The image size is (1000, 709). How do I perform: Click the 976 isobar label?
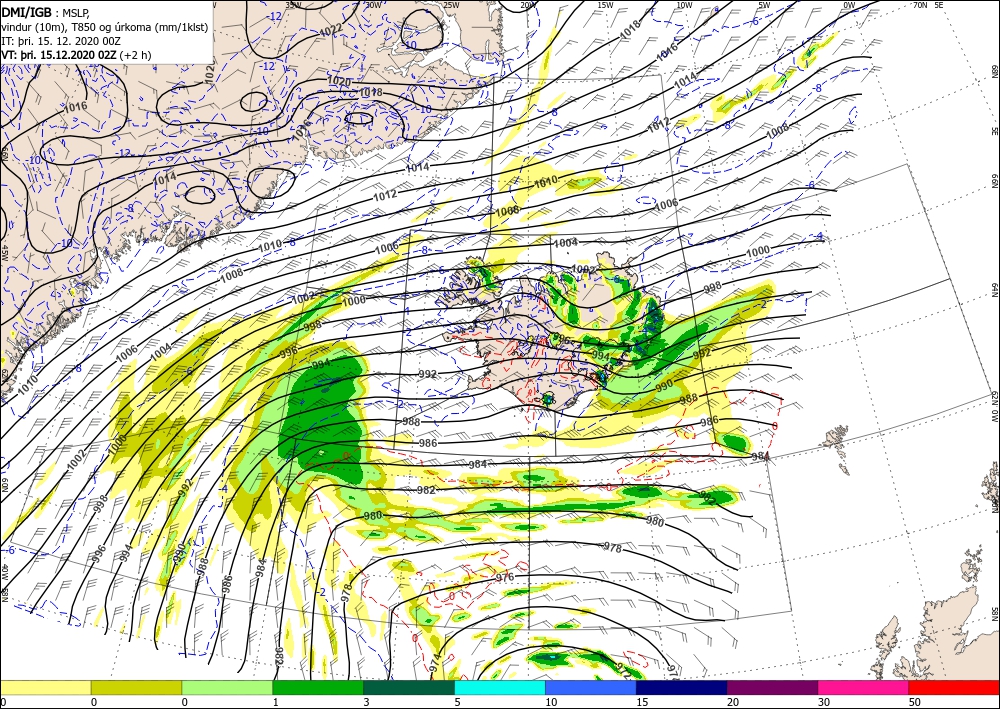click(x=504, y=578)
